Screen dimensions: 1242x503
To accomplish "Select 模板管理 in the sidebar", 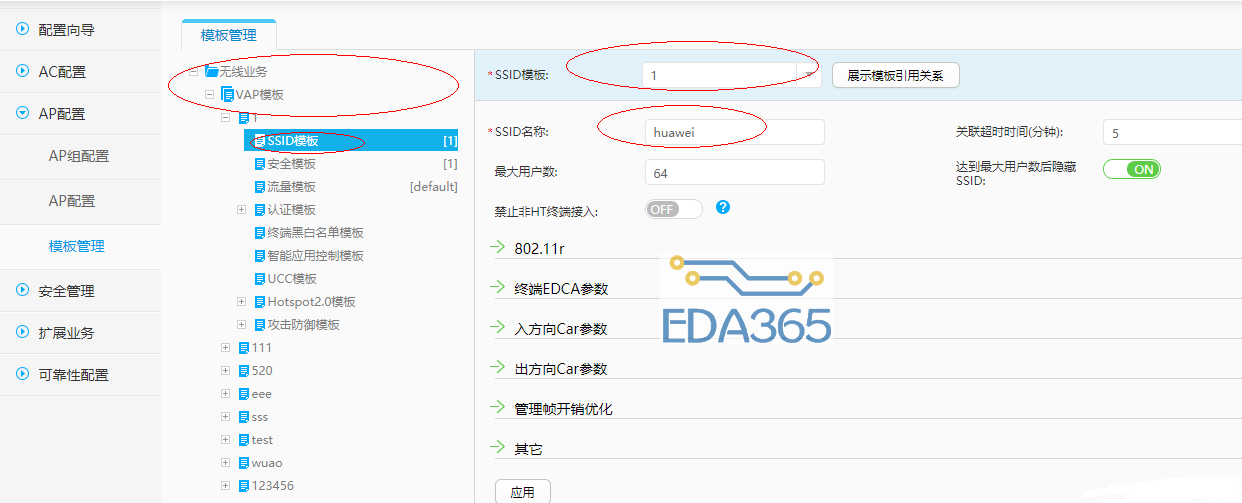I will pos(76,246).
